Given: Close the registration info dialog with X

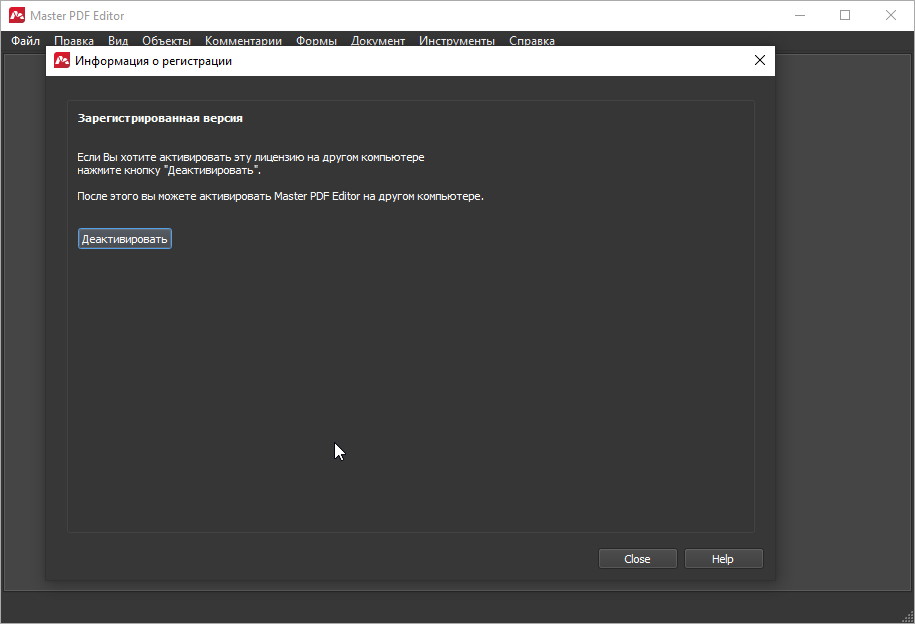Looking at the screenshot, I should pos(759,61).
